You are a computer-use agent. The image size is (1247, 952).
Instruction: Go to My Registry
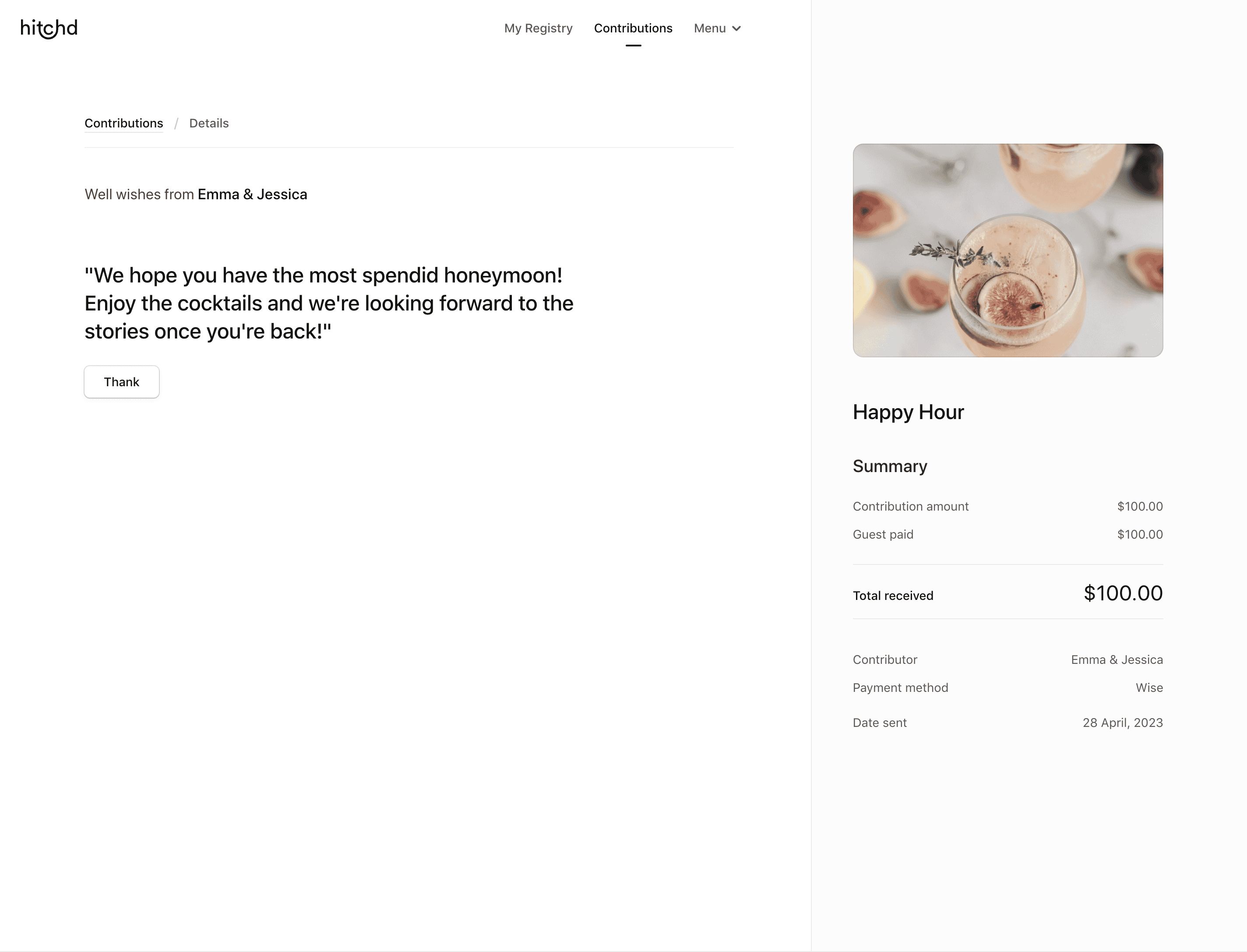click(538, 28)
